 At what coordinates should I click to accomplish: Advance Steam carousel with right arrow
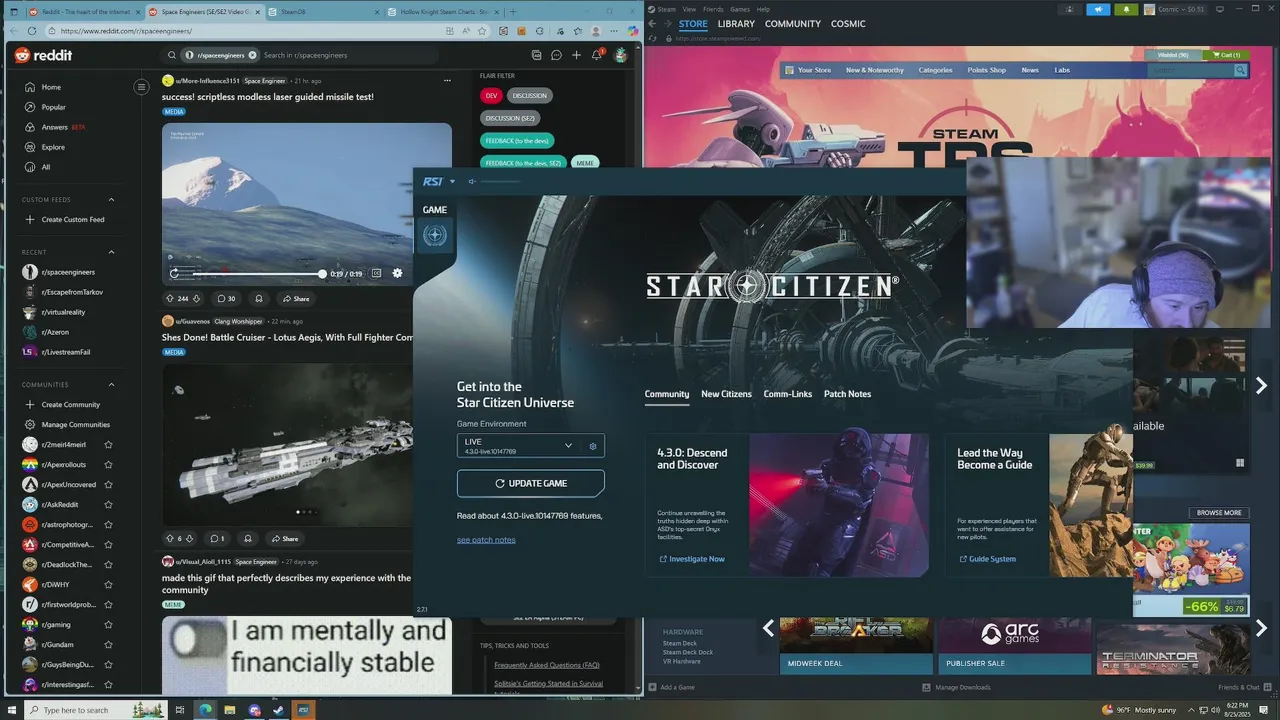(1261, 385)
